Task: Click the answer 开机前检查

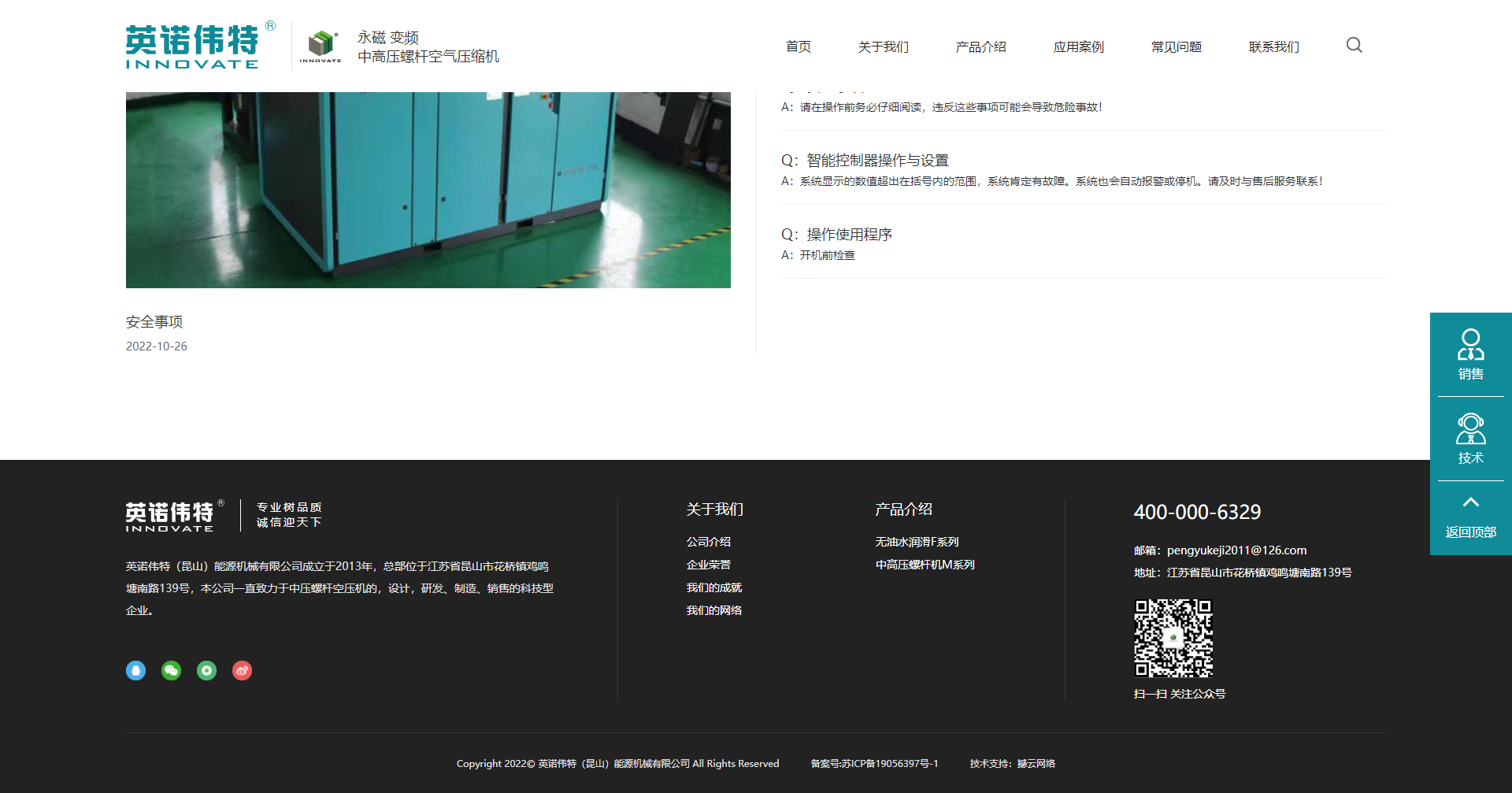Action: click(818, 255)
